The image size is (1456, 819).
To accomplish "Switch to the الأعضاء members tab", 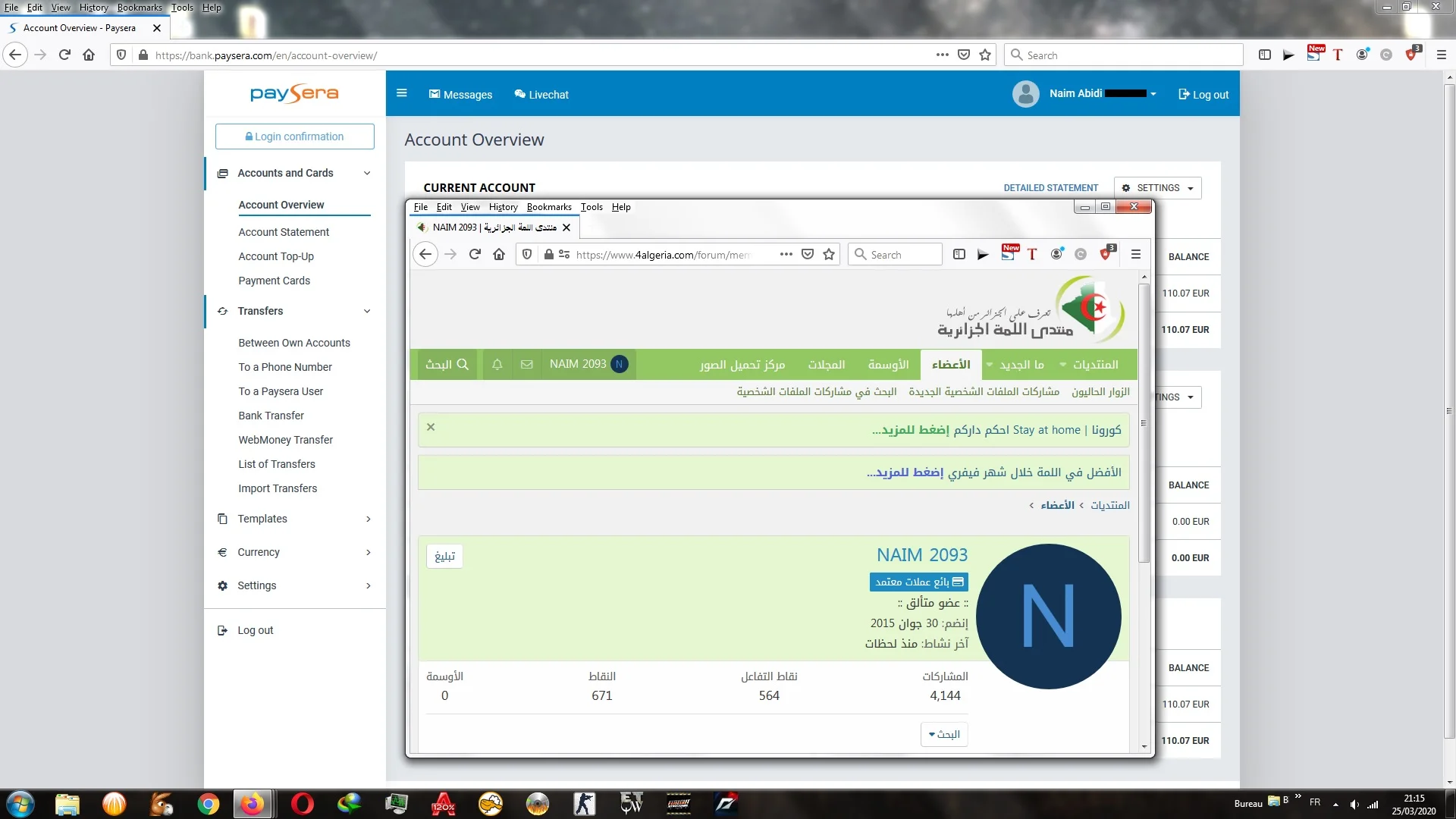I will point(951,365).
